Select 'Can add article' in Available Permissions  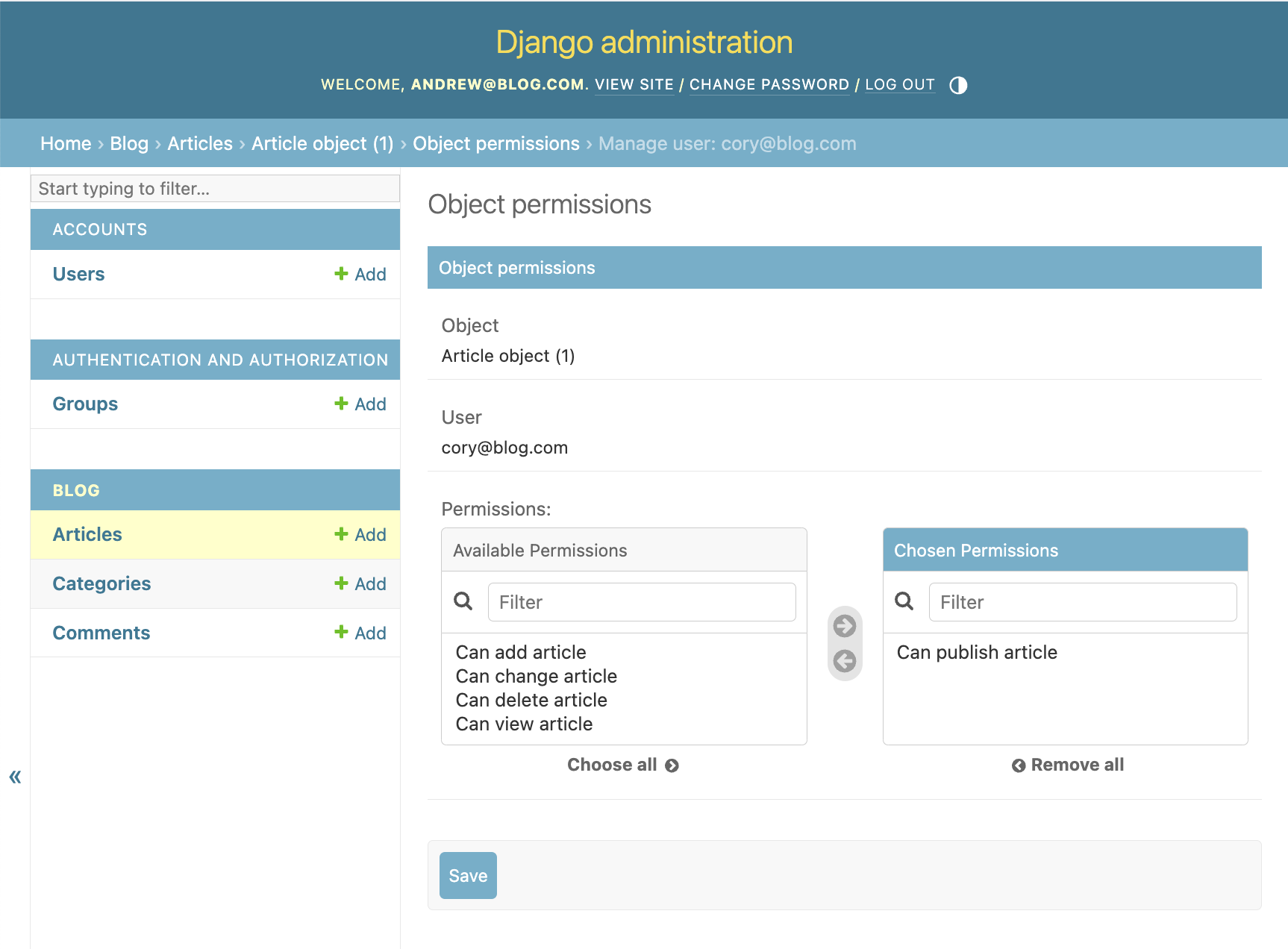pos(520,652)
